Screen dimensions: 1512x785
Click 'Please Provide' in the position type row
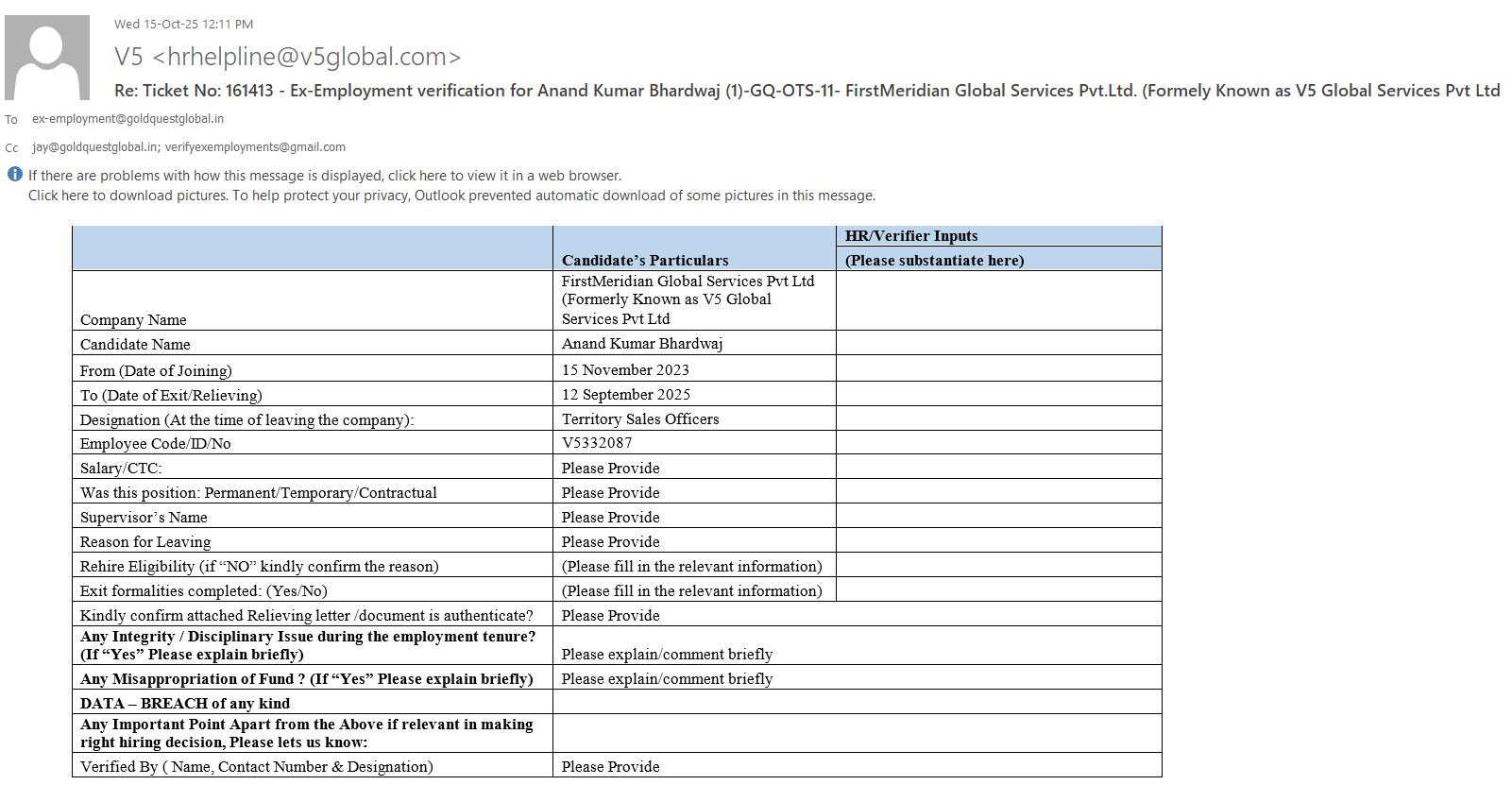tap(611, 493)
